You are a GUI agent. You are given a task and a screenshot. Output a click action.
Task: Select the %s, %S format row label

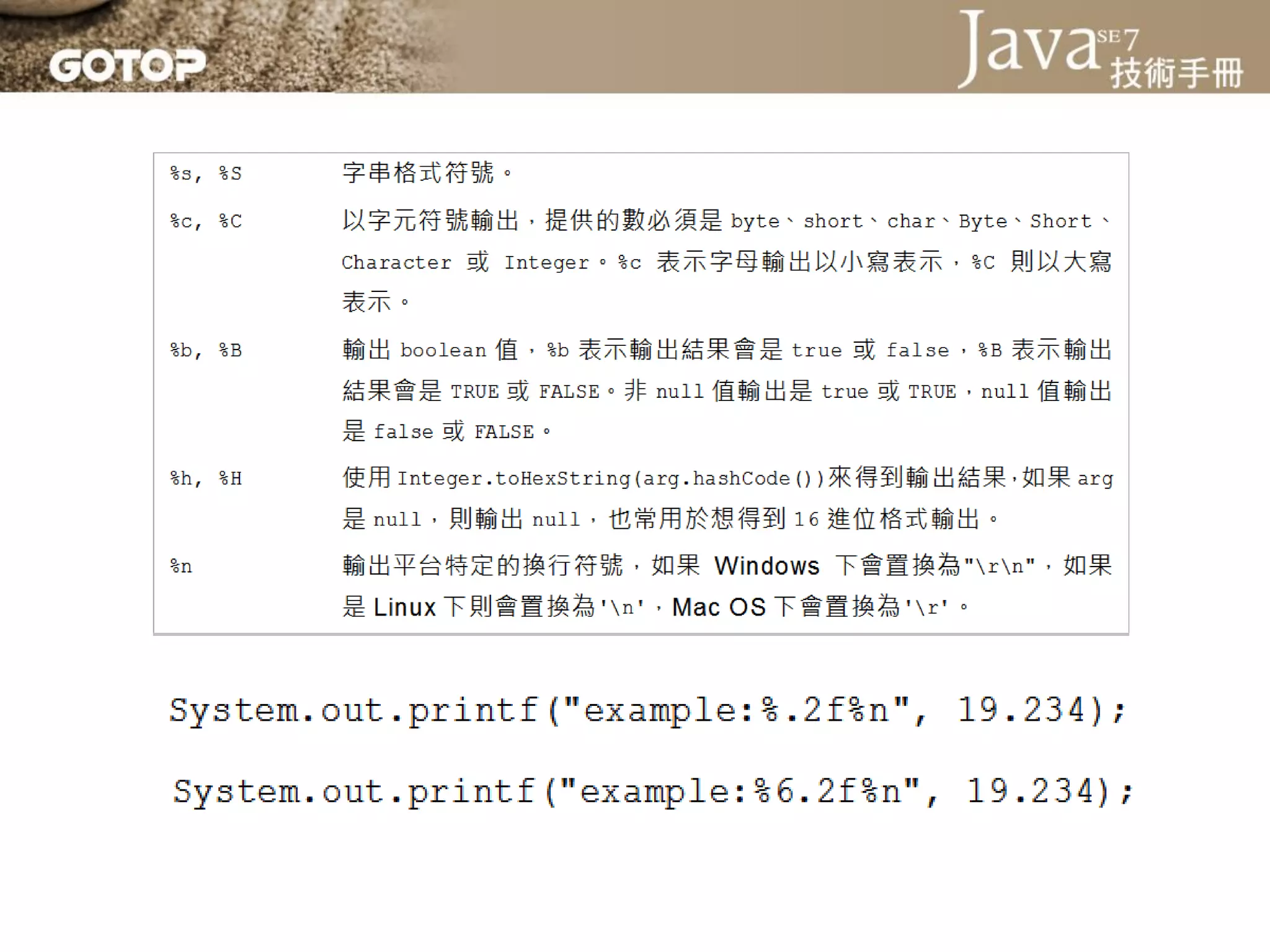206,174
